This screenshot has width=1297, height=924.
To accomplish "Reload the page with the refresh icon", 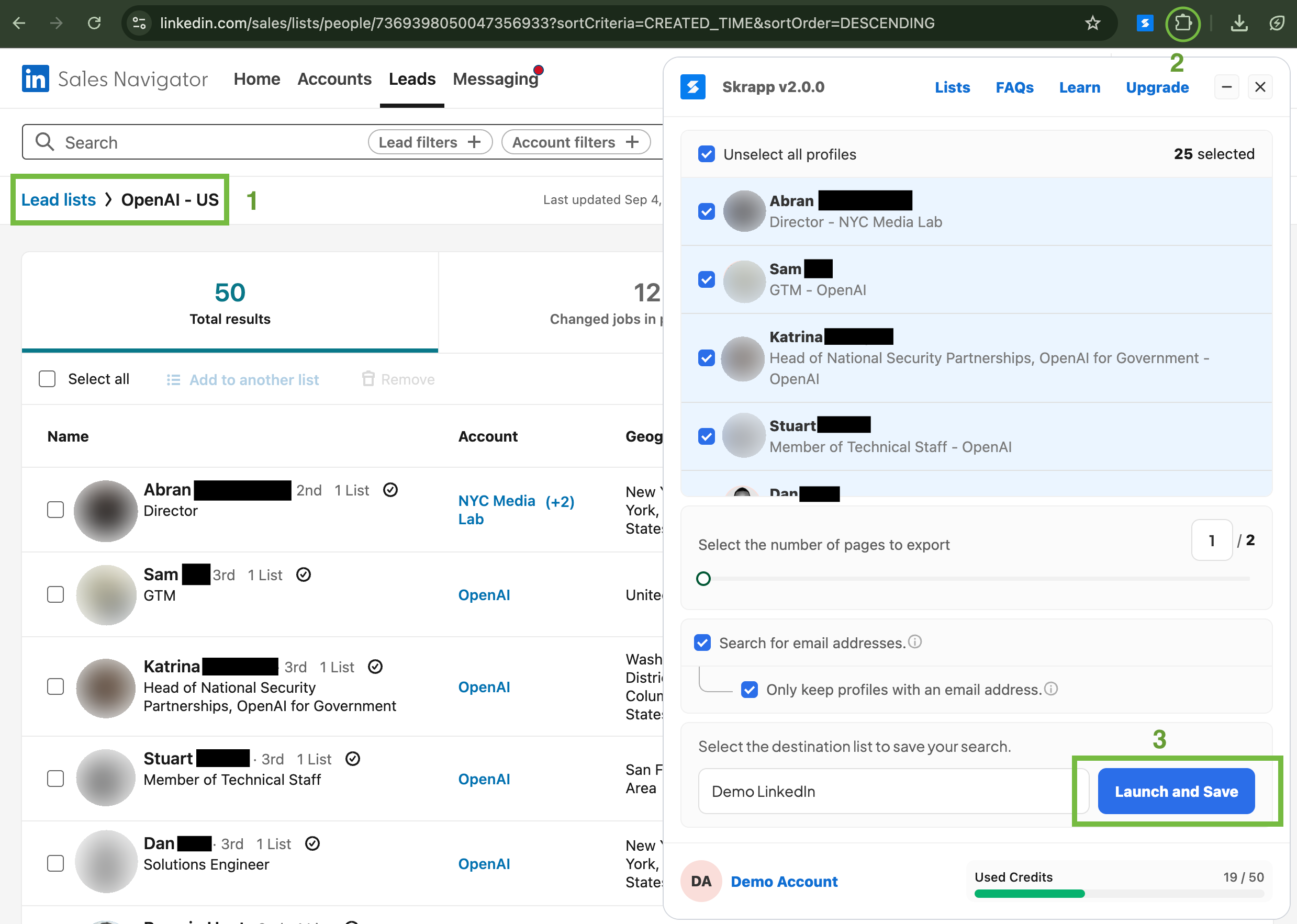I will click(x=94, y=24).
